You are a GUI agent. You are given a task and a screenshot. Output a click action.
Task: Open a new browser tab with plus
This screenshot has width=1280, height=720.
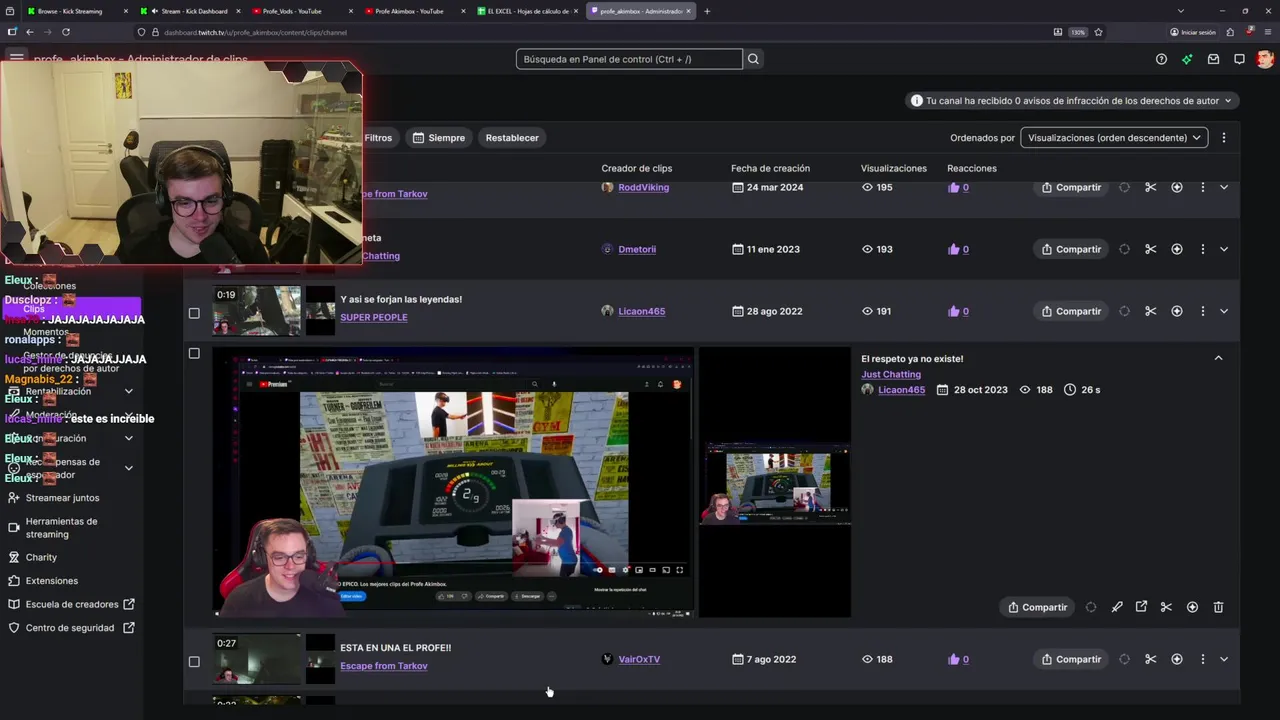click(x=707, y=11)
